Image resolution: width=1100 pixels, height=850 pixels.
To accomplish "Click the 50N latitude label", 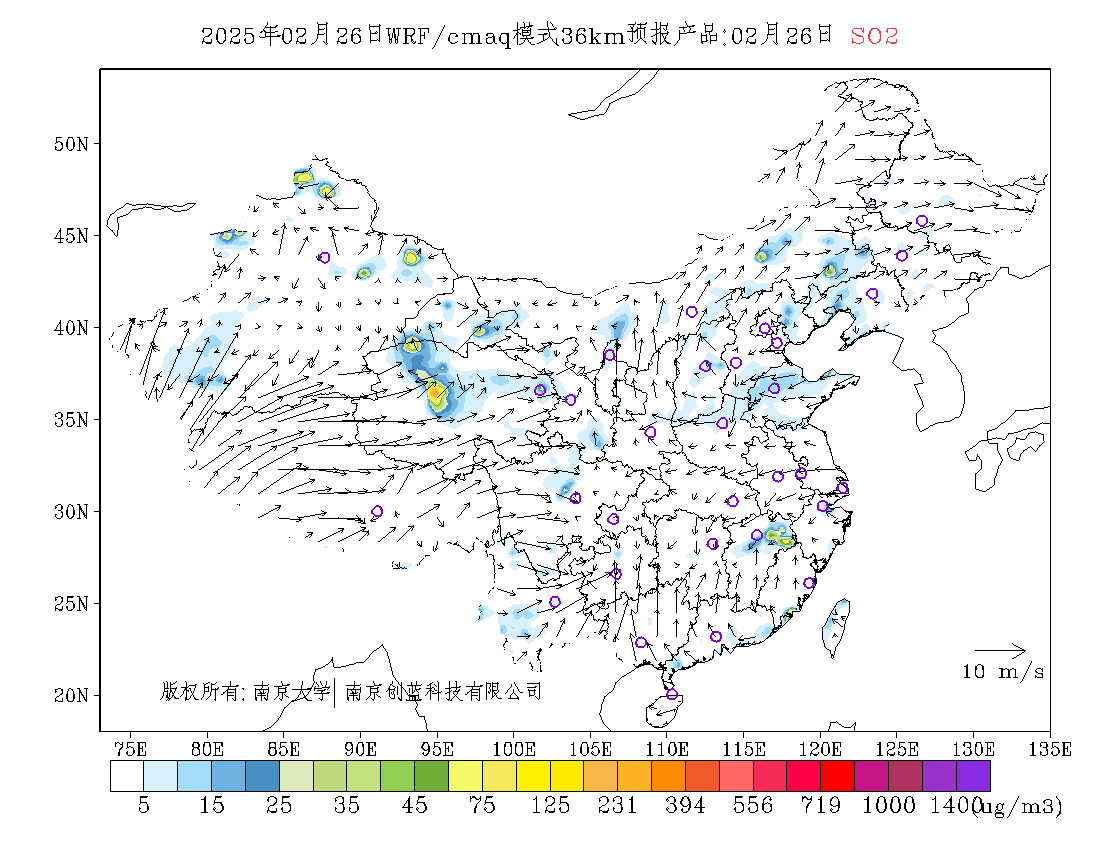I will click(72, 144).
